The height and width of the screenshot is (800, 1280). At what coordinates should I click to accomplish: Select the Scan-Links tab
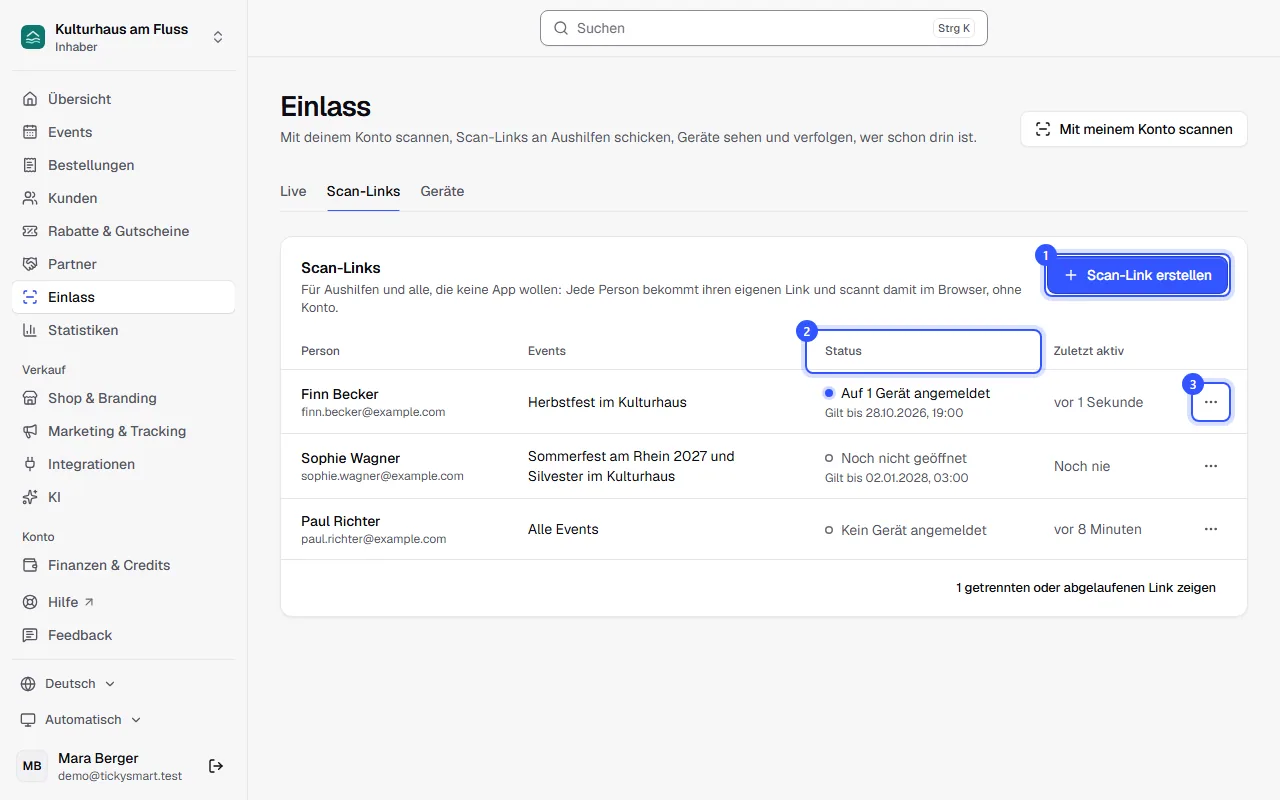(363, 191)
